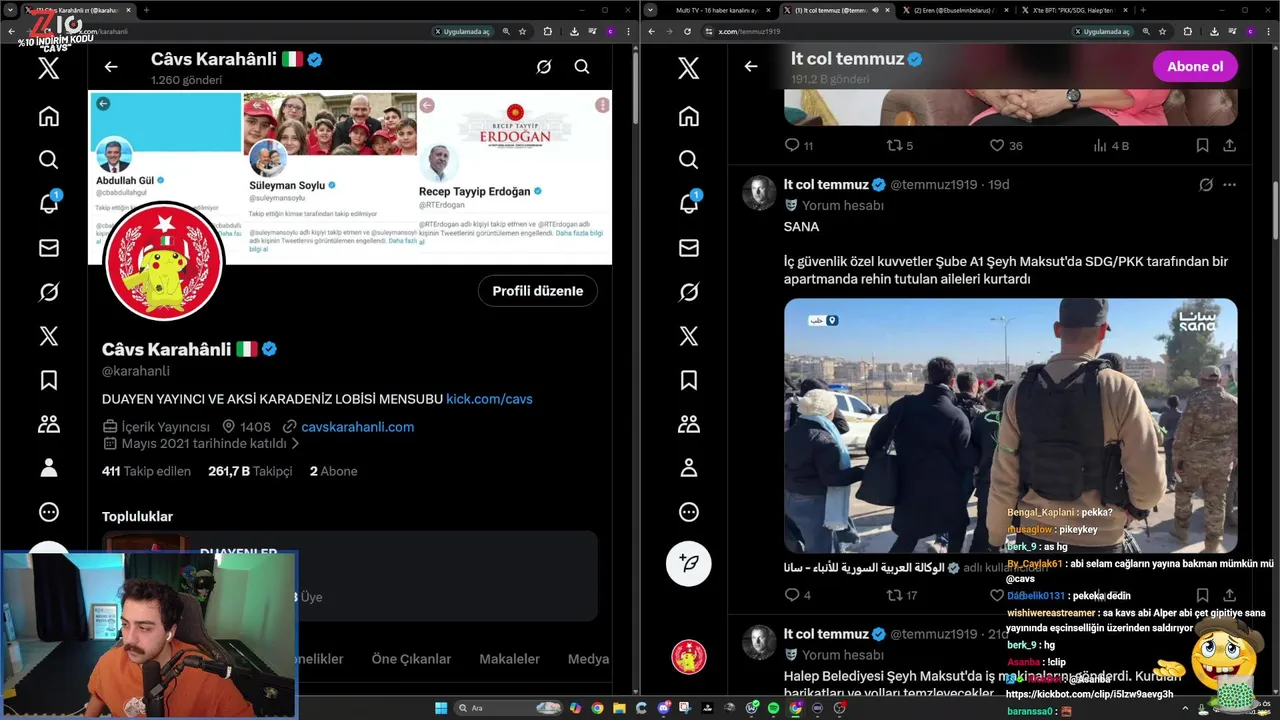Viewport: 1280px width, 720px height.
Task: Expand join date details chevron
Action: (295, 444)
